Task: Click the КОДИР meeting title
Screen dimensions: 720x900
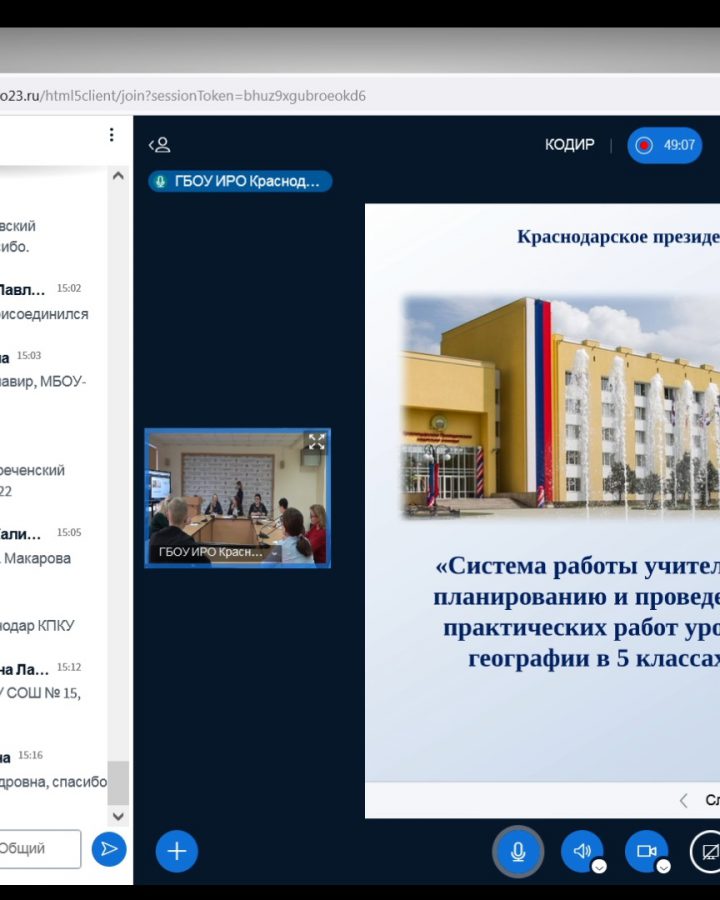Action: click(569, 145)
